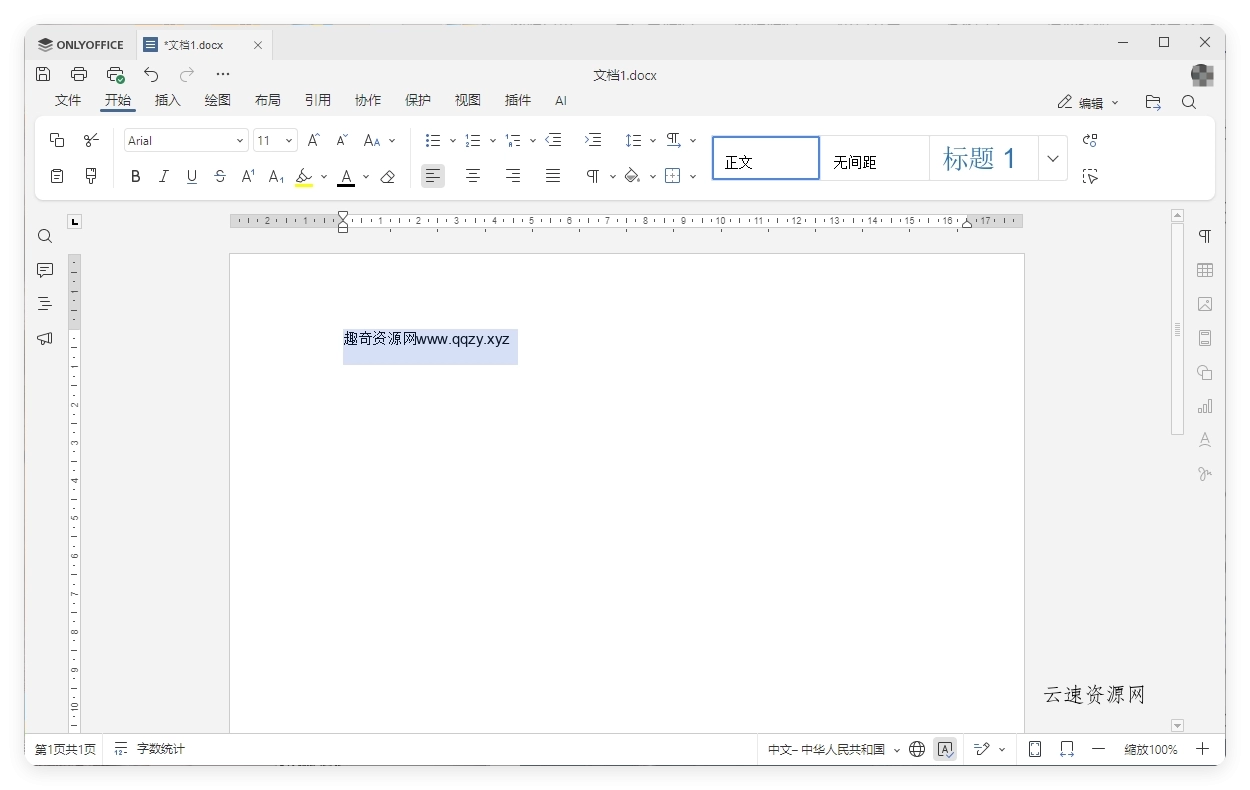Toggle bold formatting for selected text

135,176
